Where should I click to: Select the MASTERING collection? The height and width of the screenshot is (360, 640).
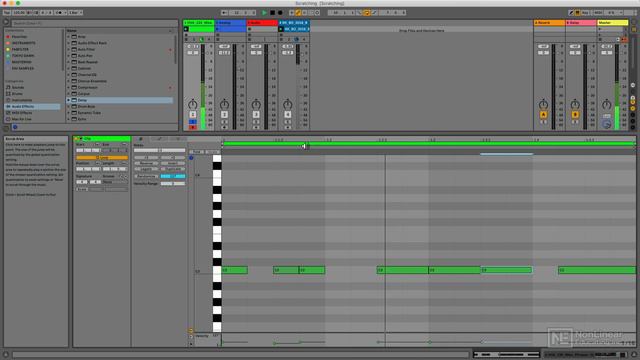click(21, 62)
